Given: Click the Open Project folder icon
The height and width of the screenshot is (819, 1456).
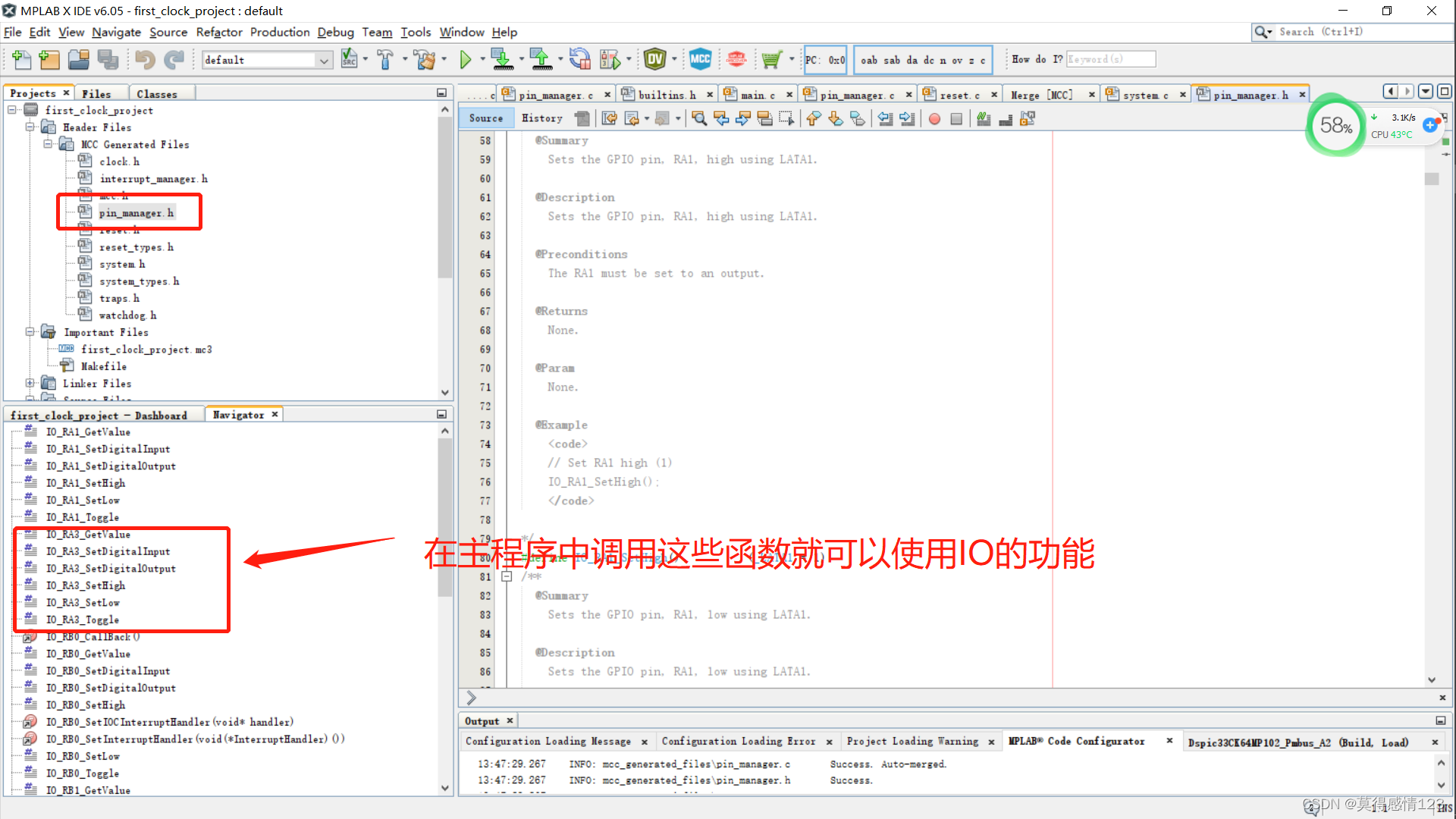Looking at the screenshot, I should coord(78,59).
